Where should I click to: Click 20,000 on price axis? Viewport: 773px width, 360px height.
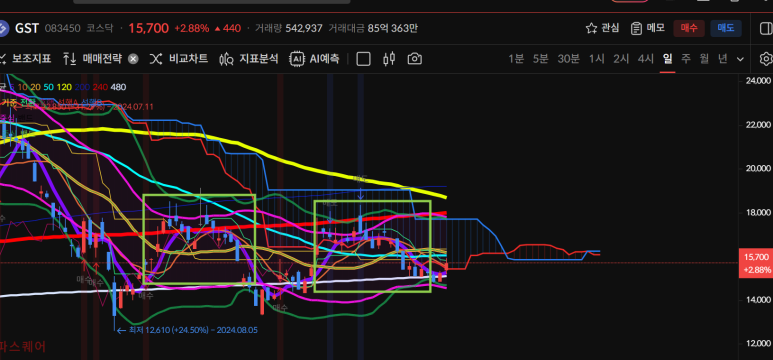click(x=758, y=168)
